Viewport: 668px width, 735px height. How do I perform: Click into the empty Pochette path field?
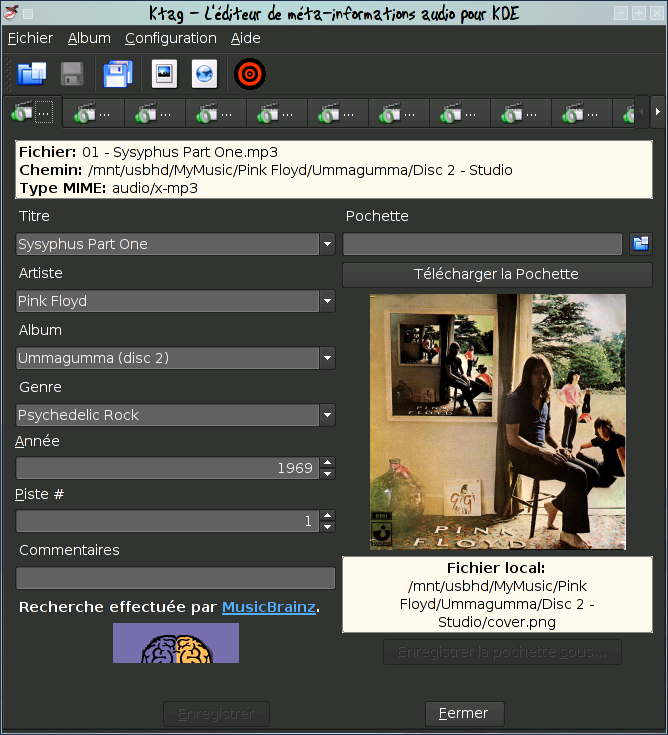click(482, 244)
